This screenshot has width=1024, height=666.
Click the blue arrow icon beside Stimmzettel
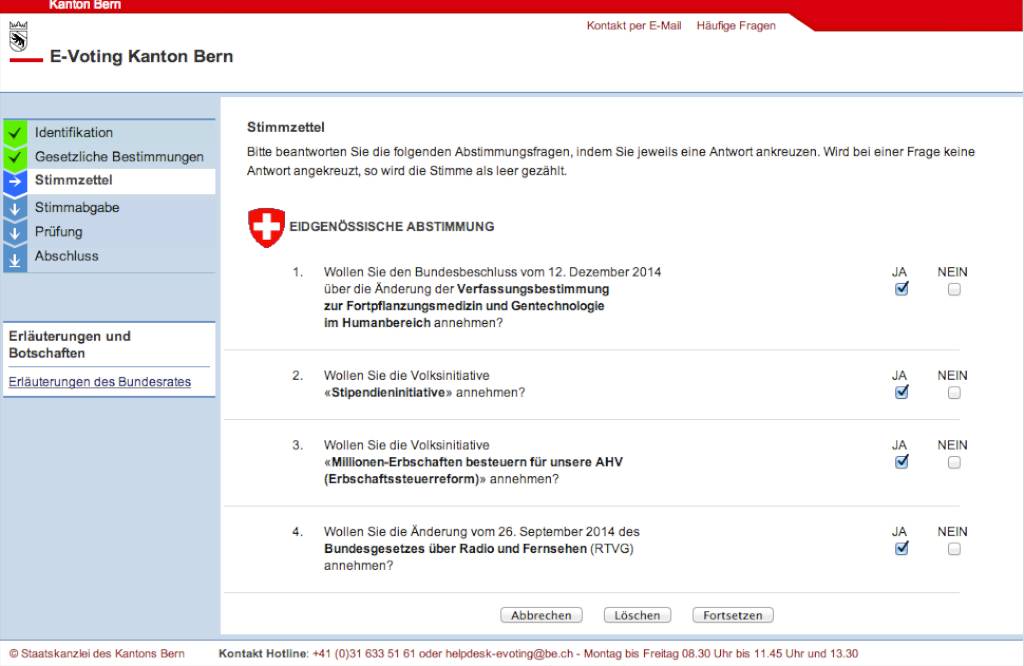coord(14,182)
